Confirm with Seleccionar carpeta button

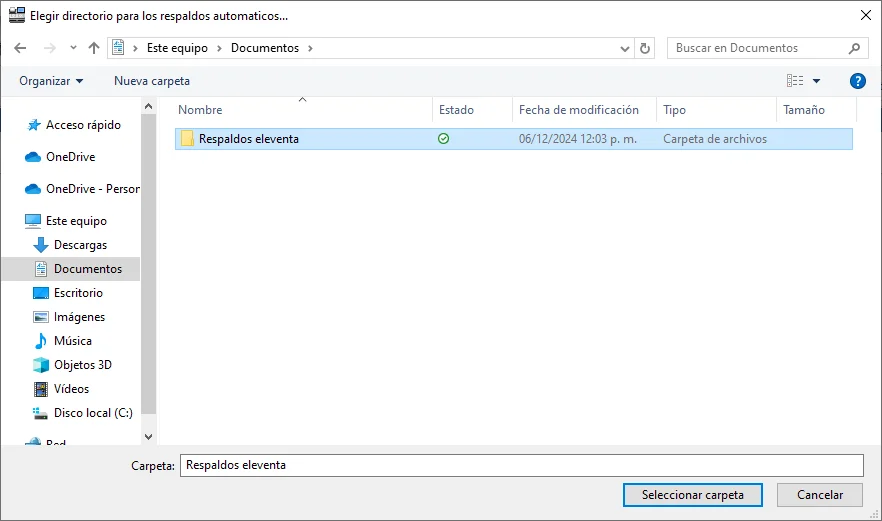[692, 495]
